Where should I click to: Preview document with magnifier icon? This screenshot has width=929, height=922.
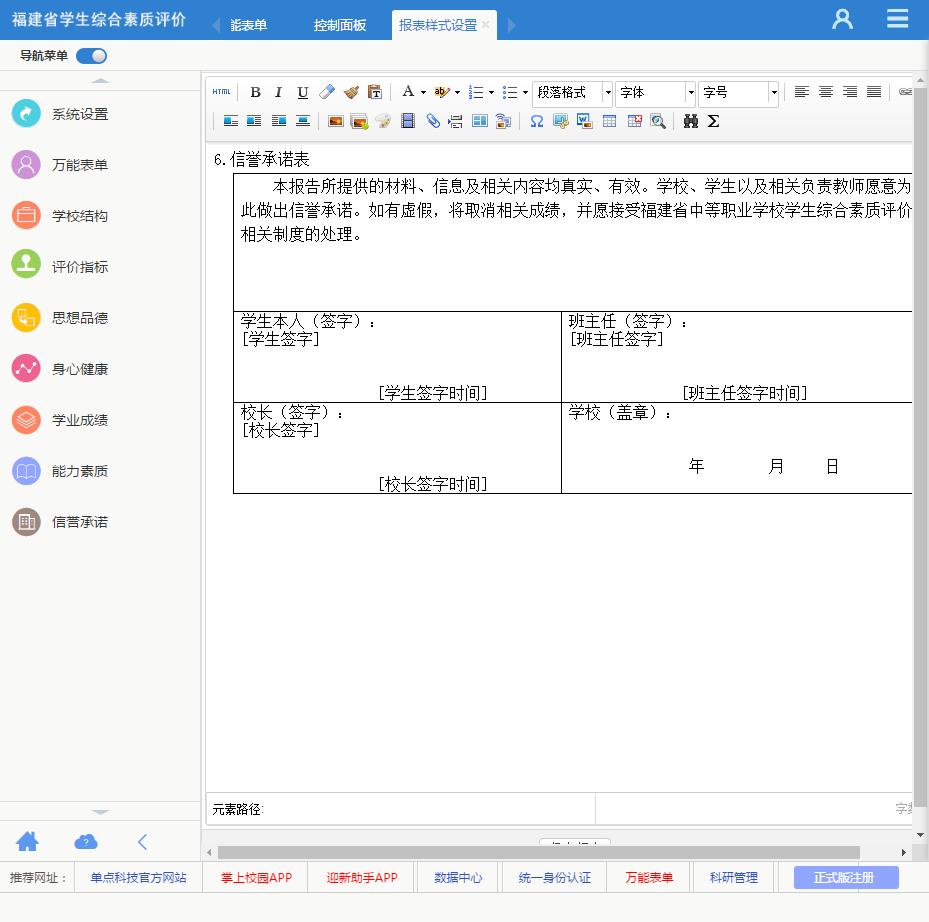coord(658,121)
